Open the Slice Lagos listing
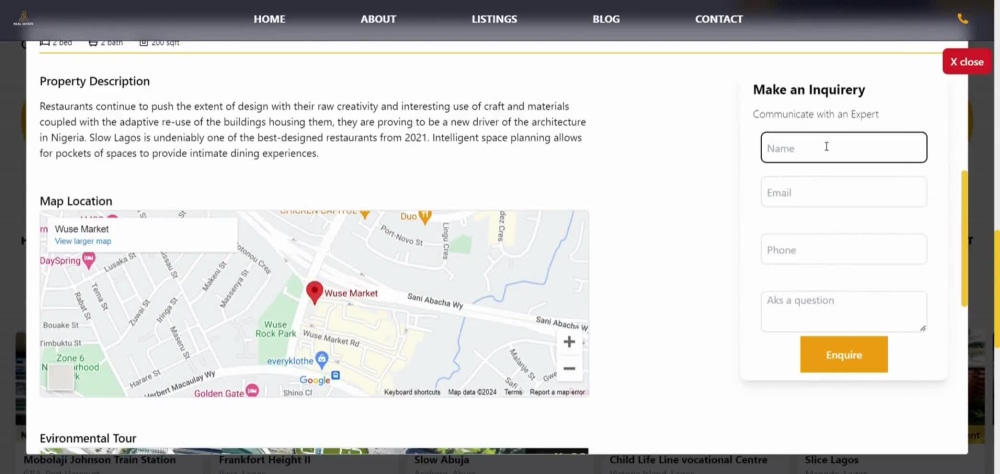 (x=831, y=460)
